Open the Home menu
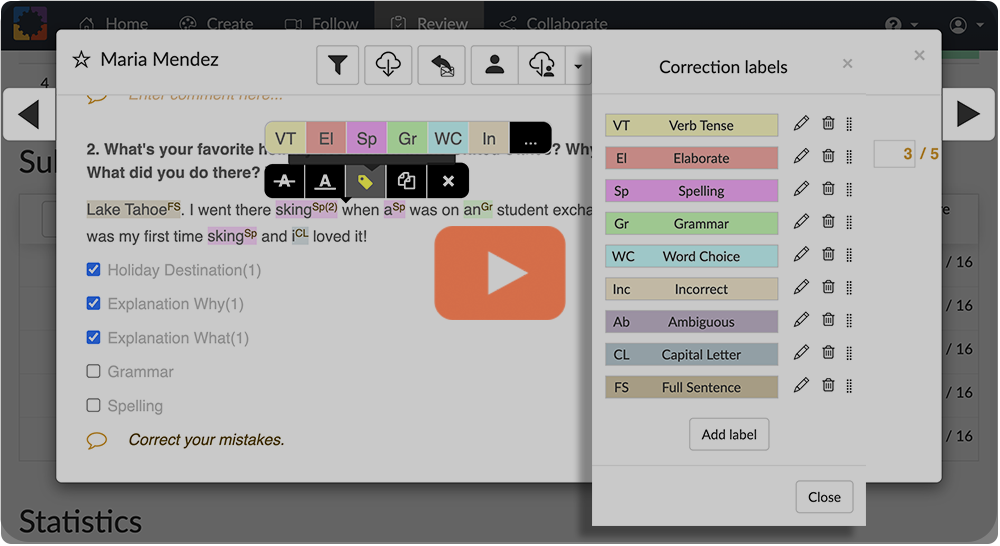This screenshot has width=1000, height=546. pos(114,24)
